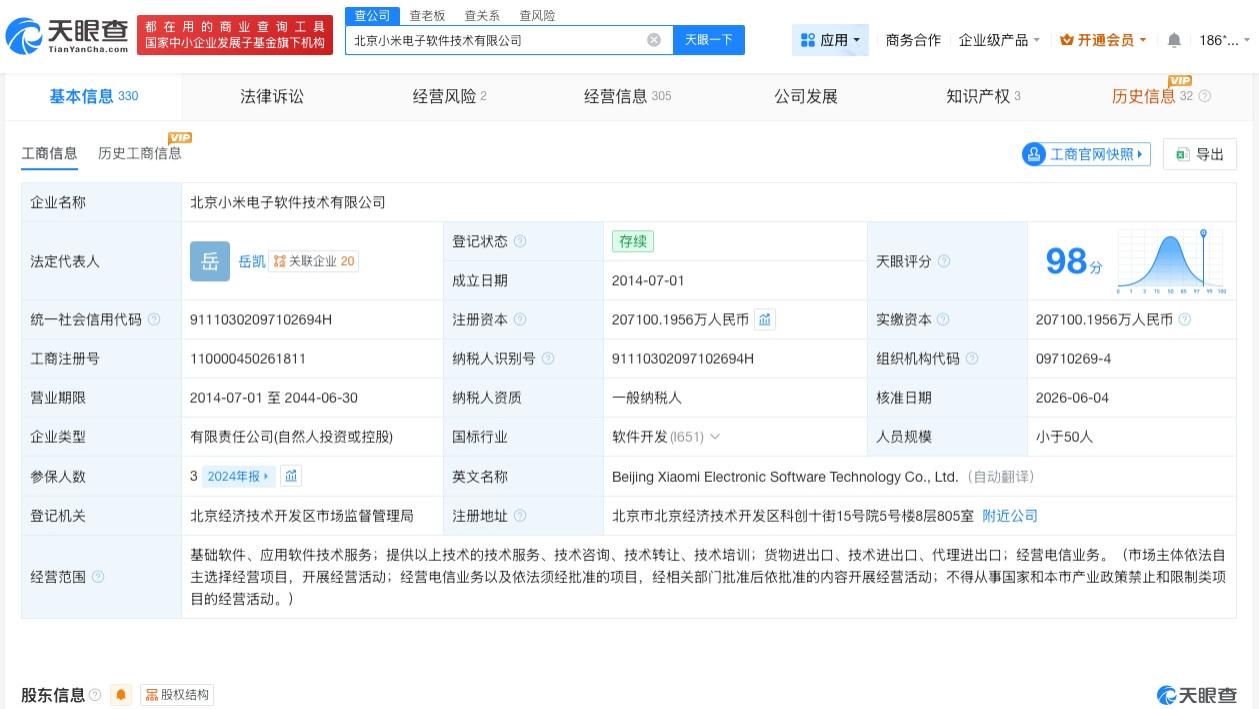Viewport: 1259px width, 709px height.
Task: Click help icon beside 历史信息 tab
Action: coord(1204,96)
